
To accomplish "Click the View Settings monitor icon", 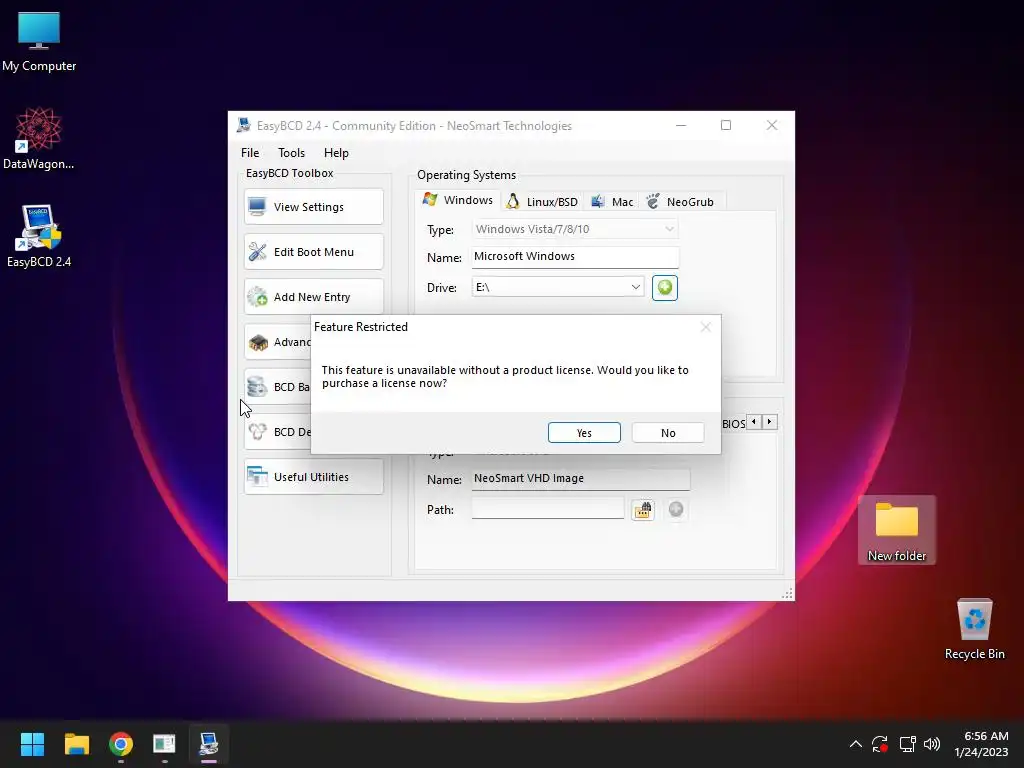I will [257, 206].
